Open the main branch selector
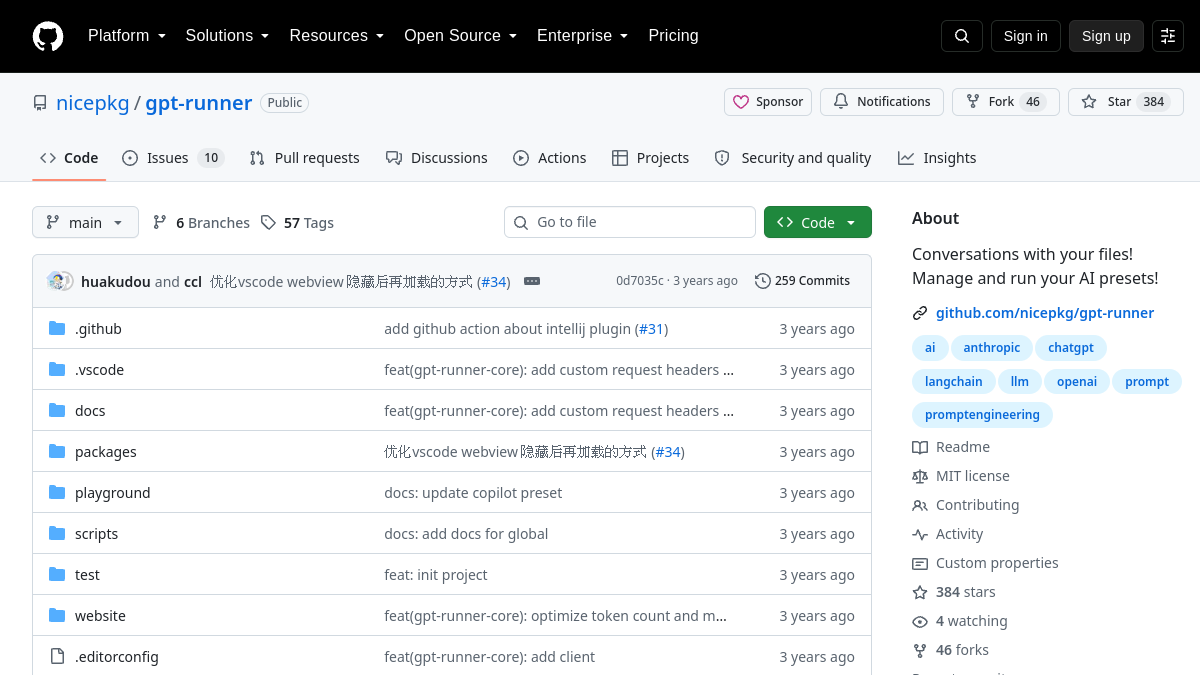The height and width of the screenshot is (675, 1200). coord(85,222)
